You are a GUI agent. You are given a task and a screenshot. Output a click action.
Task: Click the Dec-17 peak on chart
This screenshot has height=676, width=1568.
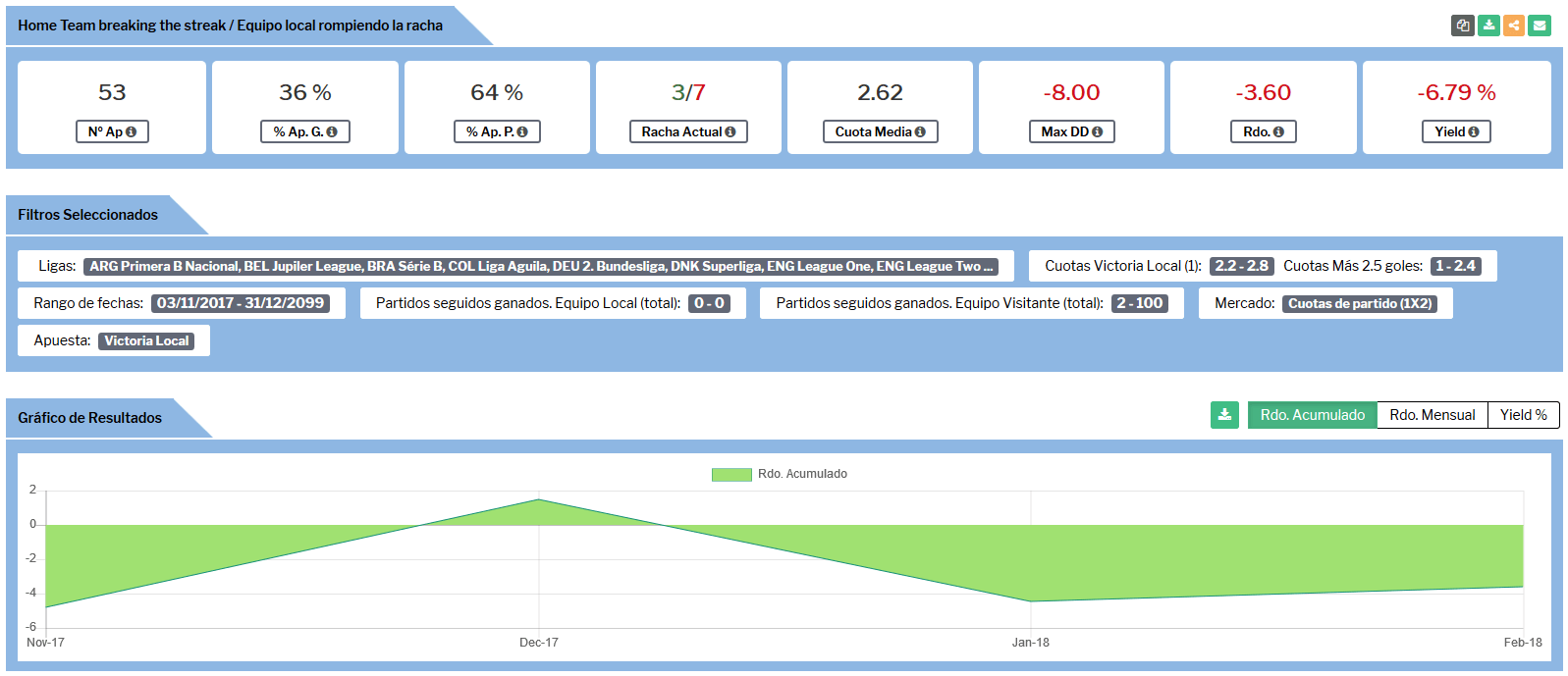tap(538, 499)
